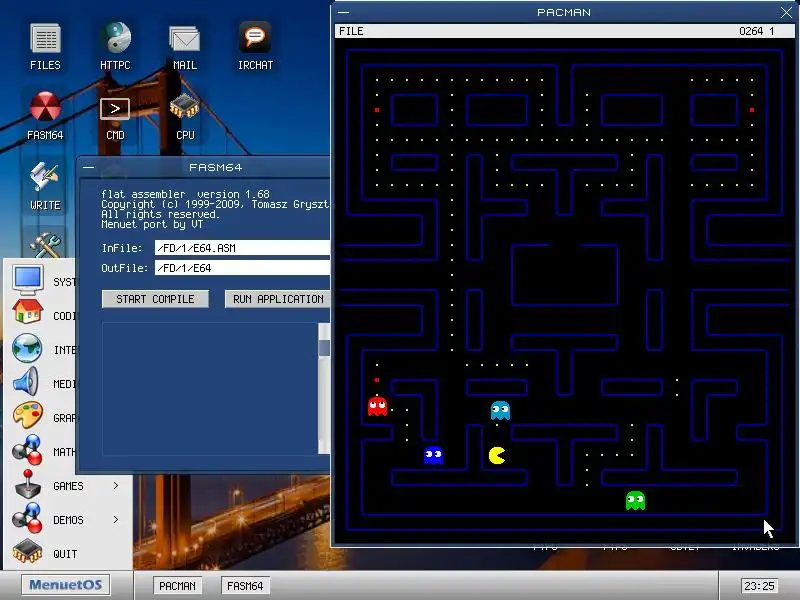The image size is (800, 600).
Task: Click the Pacman score 0264
Action: tap(751, 31)
